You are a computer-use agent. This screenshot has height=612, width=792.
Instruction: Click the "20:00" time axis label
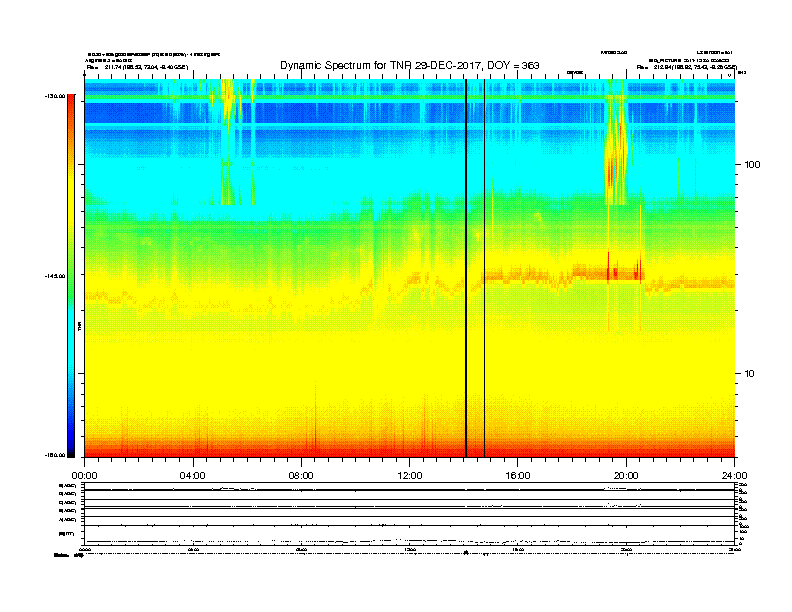[626, 476]
